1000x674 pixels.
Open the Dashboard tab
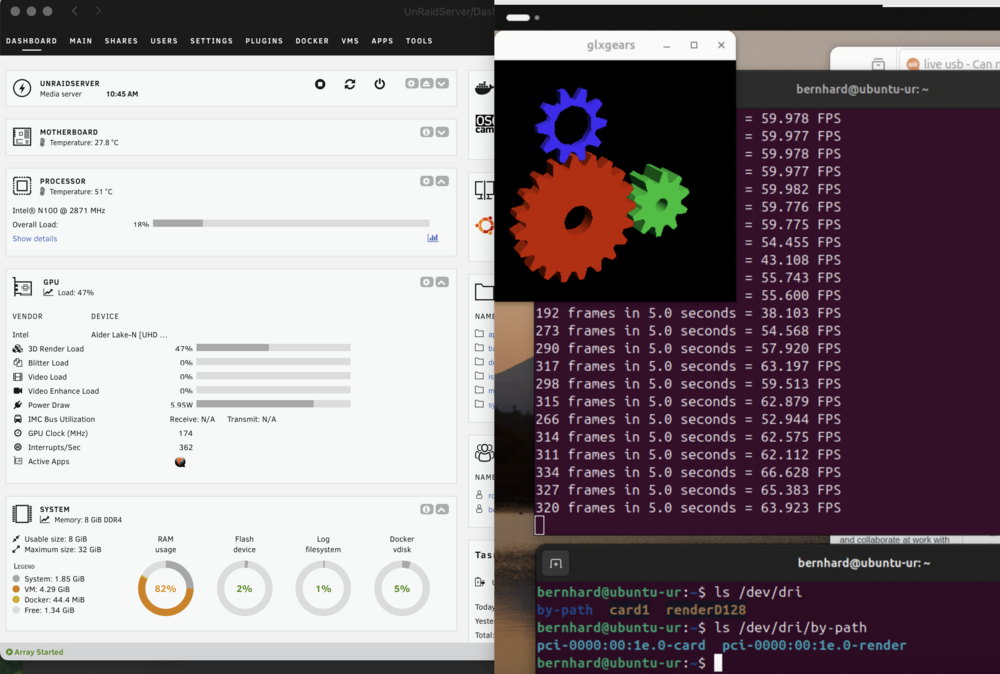31,41
